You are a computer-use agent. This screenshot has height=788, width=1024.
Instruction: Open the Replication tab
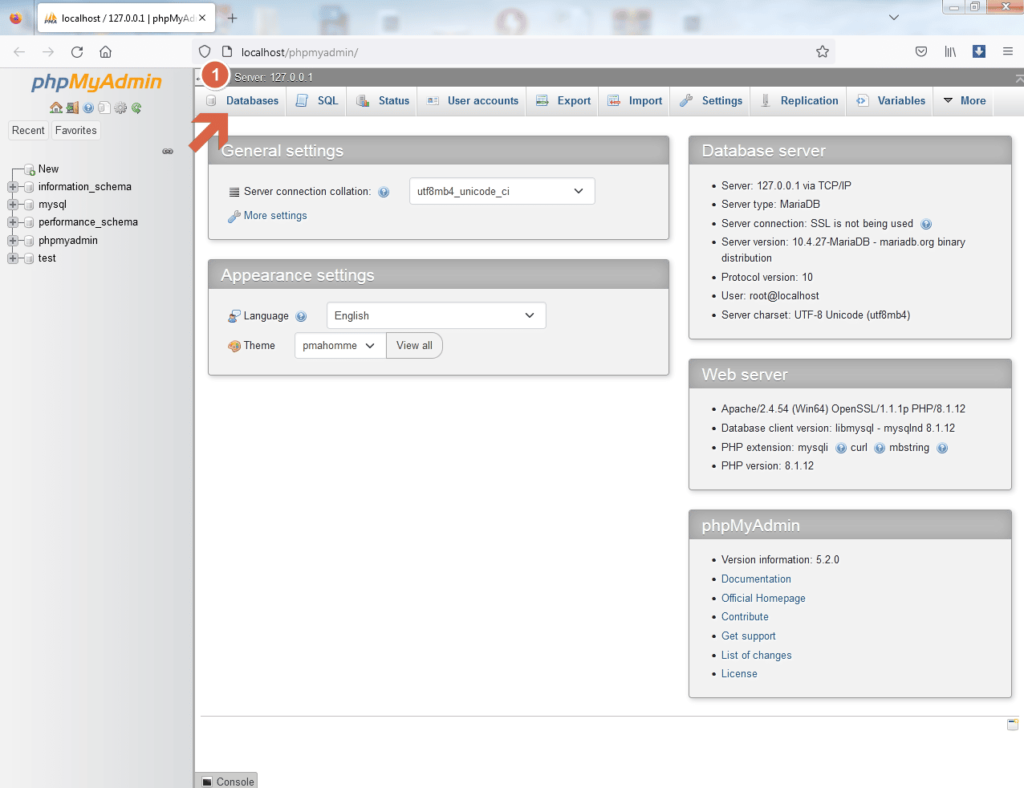point(799,101)
